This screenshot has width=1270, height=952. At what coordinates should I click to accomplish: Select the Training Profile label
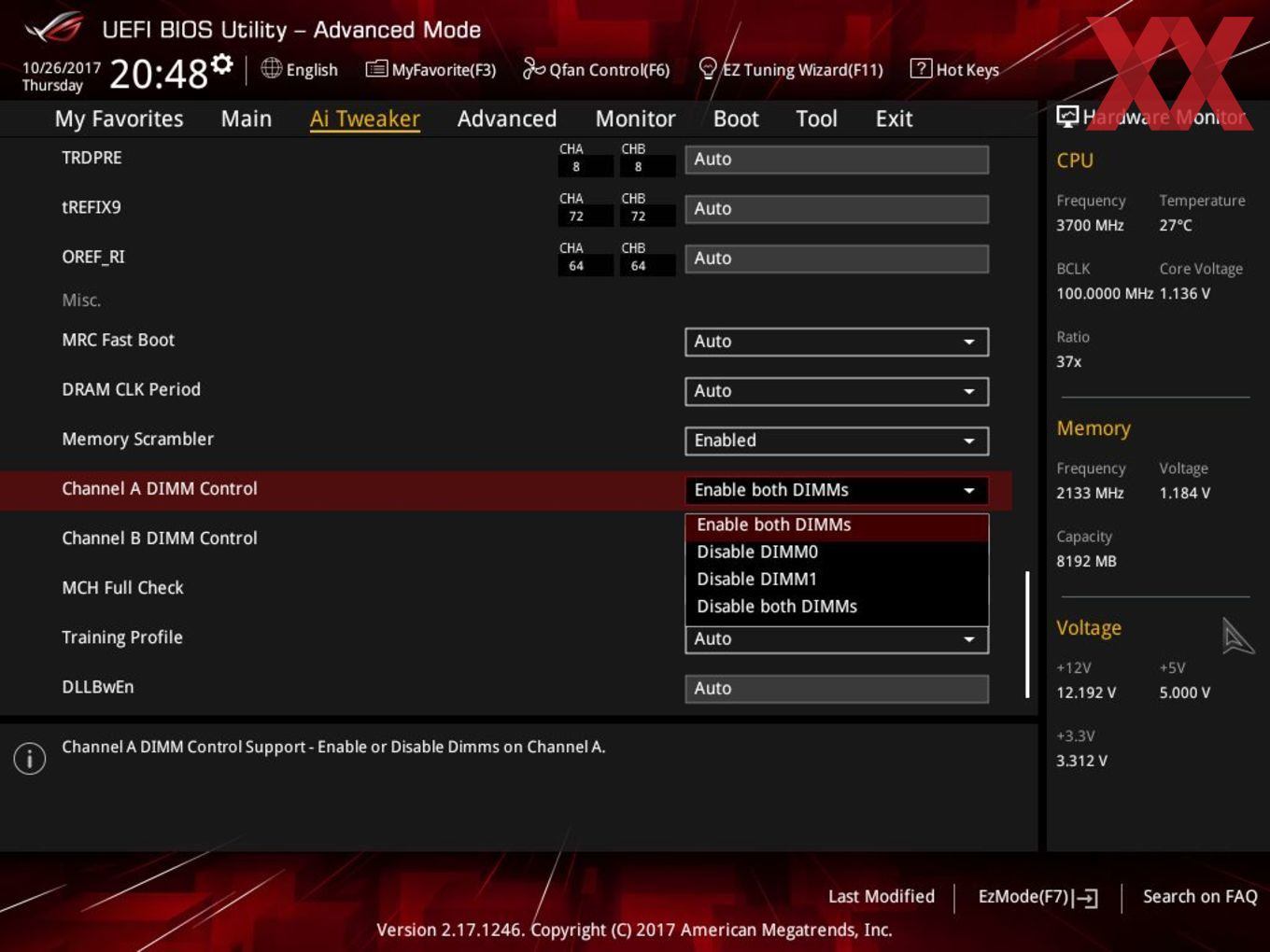click(x=122, y=638)
